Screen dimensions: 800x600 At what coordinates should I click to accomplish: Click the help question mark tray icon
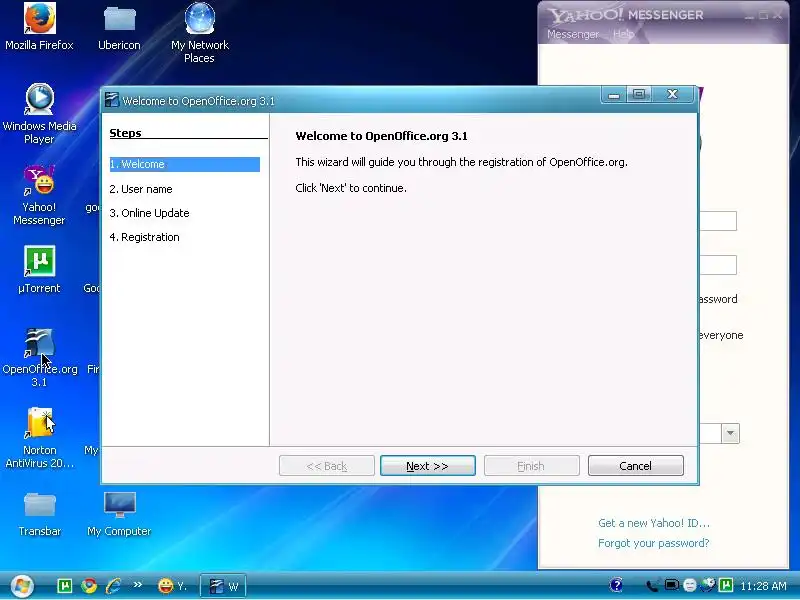click(x=616, y=585)
